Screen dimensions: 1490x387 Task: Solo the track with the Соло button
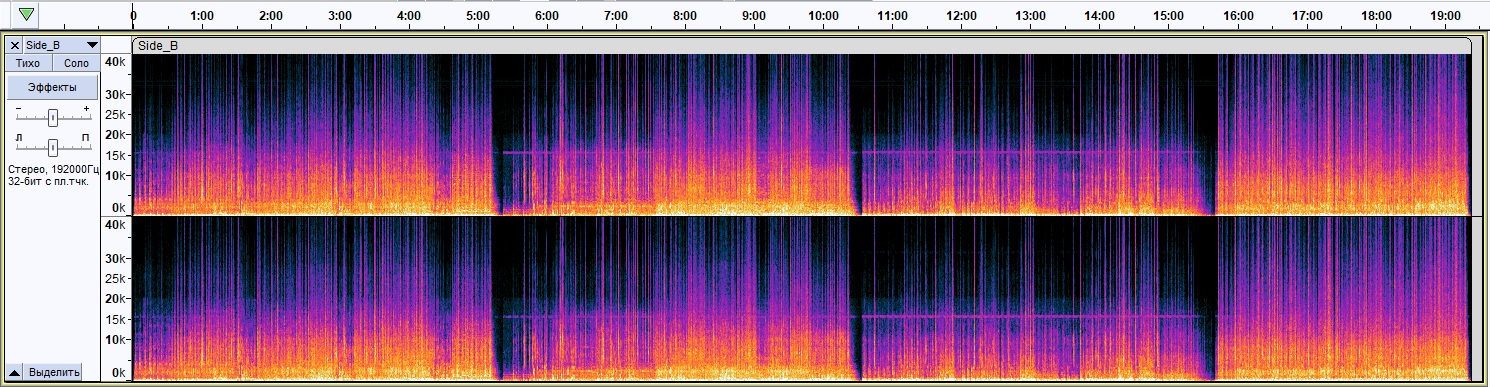coord(76,63)
